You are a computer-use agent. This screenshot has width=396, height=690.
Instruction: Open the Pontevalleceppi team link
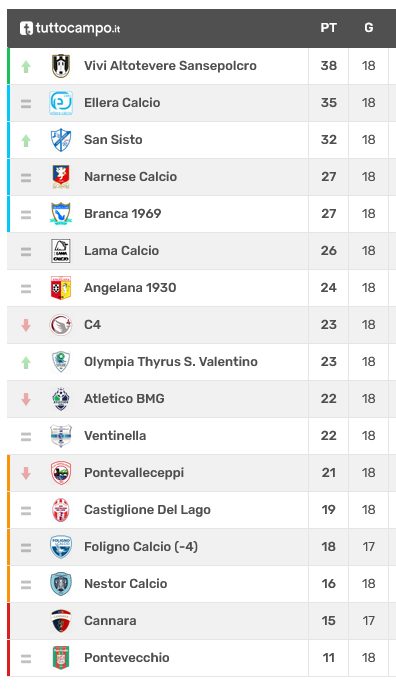pyautogui.click(x=134, y=473)
